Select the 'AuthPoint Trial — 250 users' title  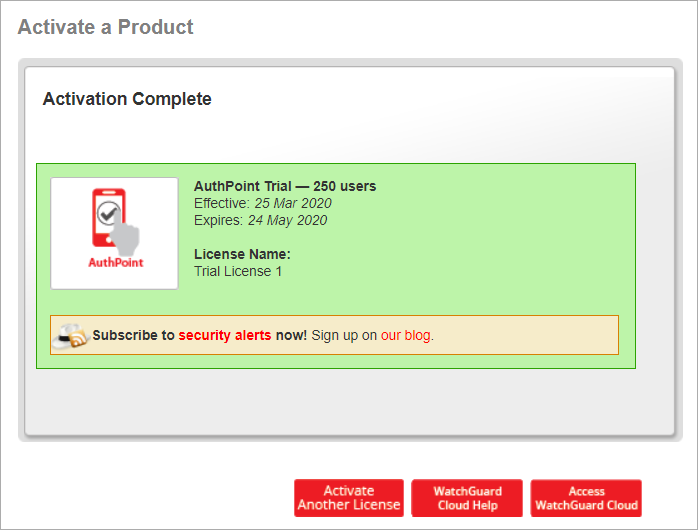click(x=285, y=186)
